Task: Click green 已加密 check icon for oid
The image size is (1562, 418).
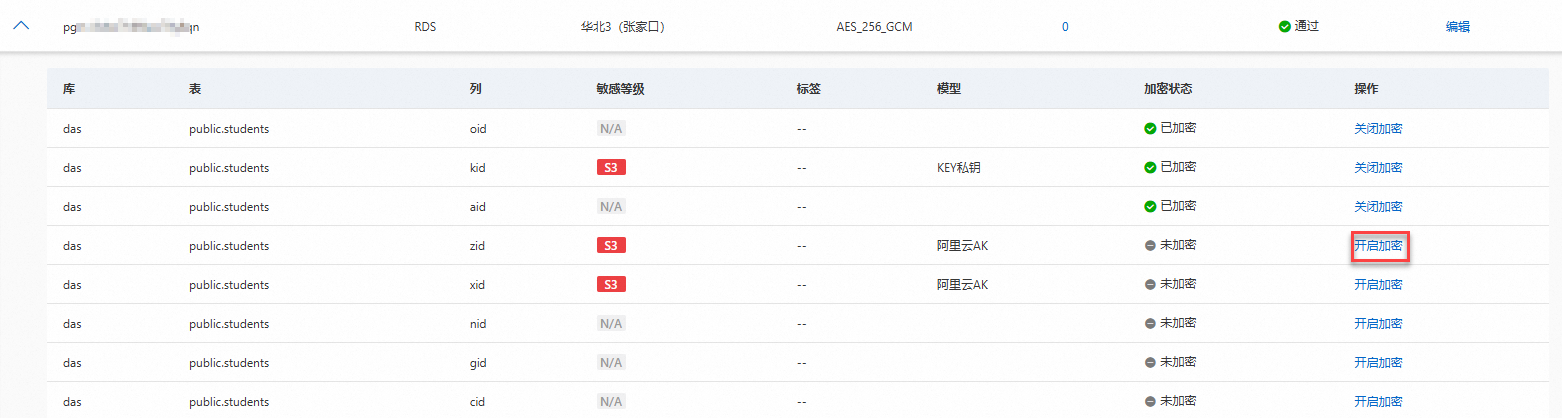Action: (1150, 128)
